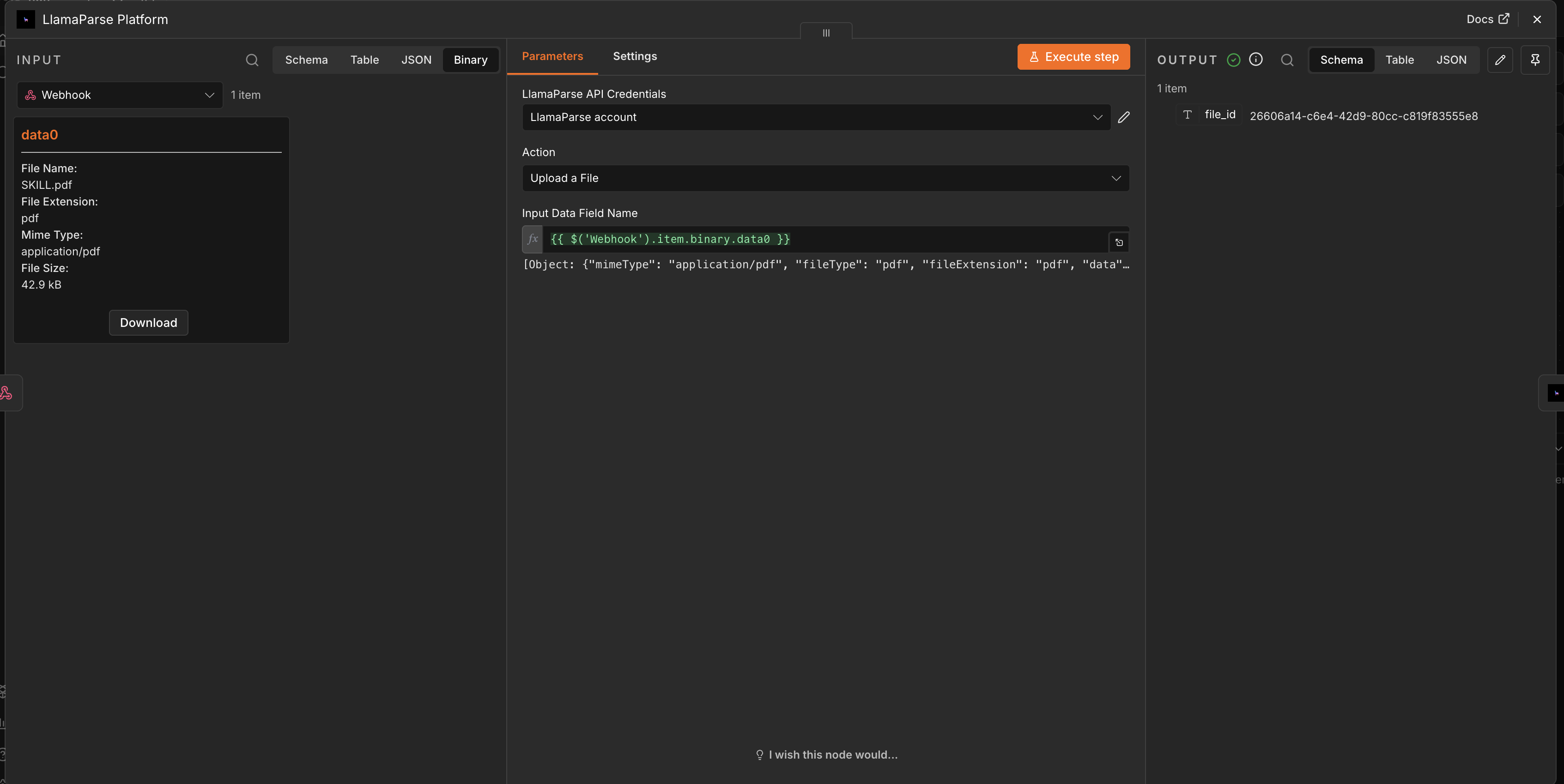This screenshot has width=1564, height=784.
Task: Click the Input Data Field Name expression field
Action: 826,239
